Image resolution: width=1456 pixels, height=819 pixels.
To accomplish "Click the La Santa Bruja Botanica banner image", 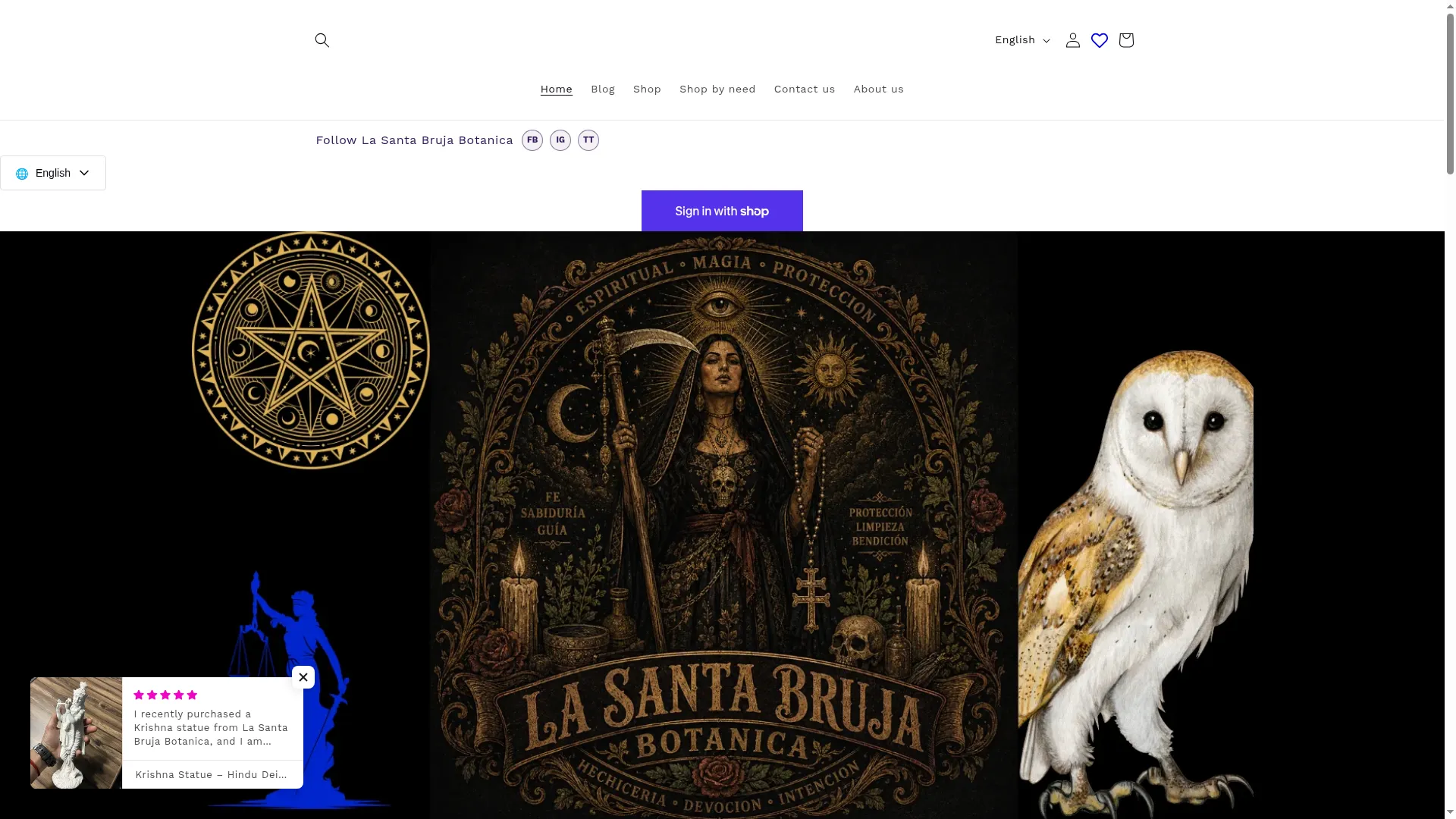I will click(x=723, y=525).
